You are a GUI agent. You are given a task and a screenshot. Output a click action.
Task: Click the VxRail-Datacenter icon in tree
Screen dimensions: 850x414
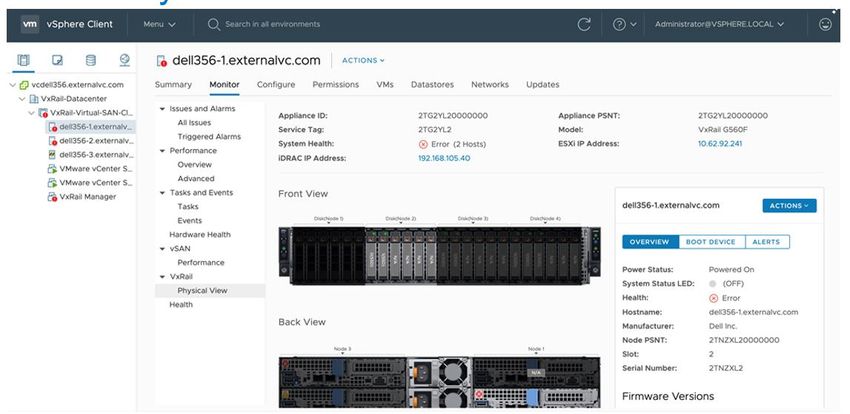[x=34, y=99]
